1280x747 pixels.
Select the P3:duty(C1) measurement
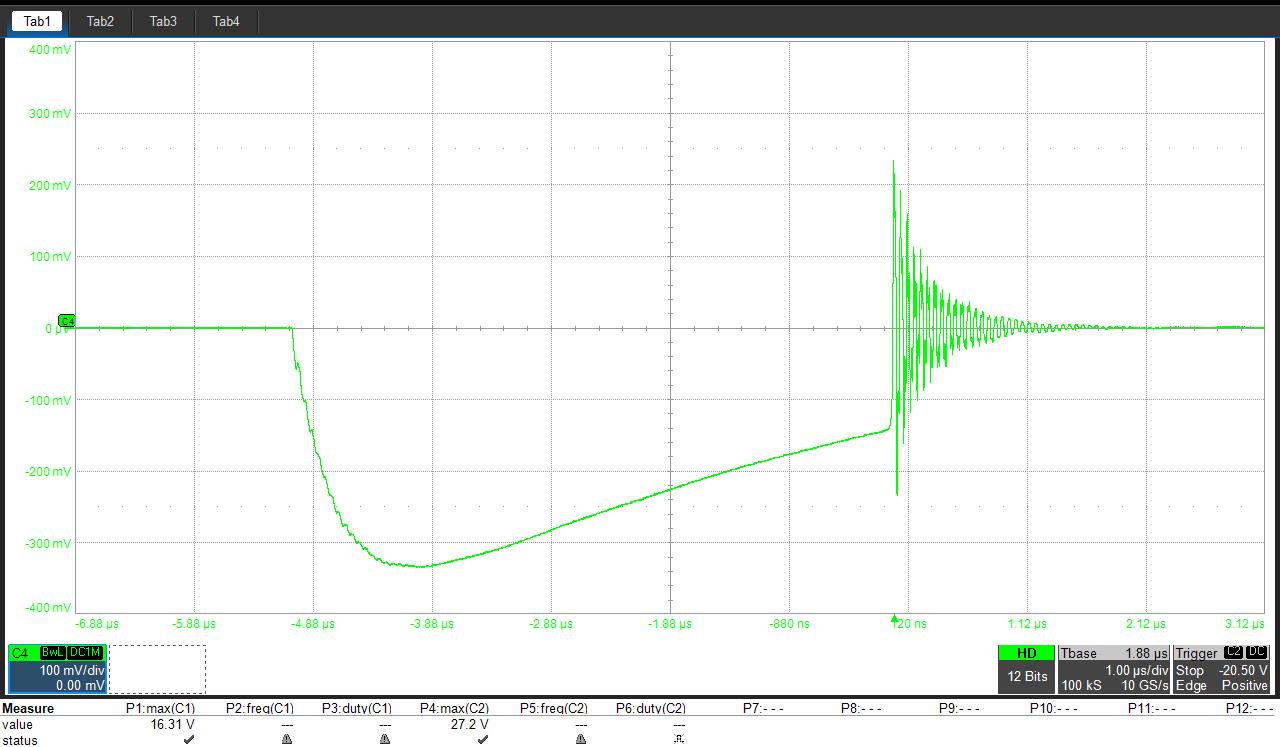point(357,708)
